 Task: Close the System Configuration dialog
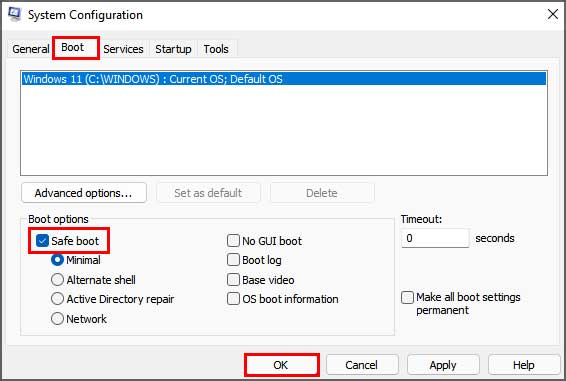552,14
